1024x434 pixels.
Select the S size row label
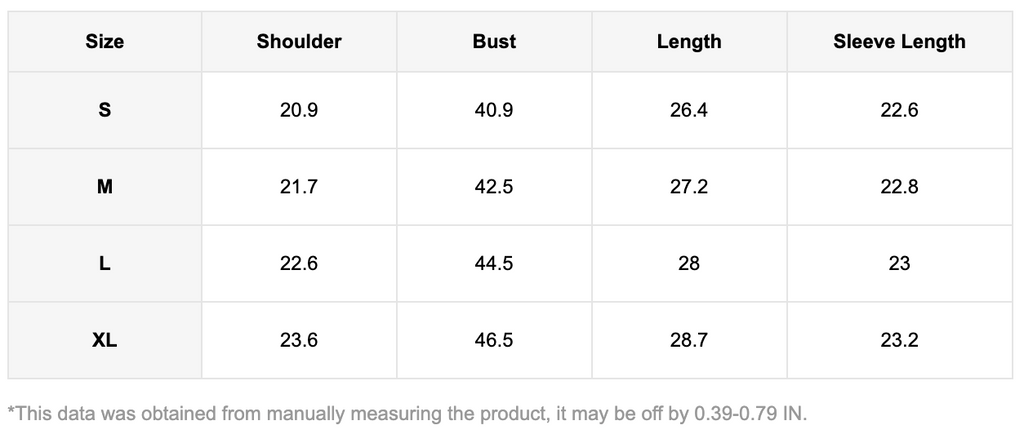(105, 110)
